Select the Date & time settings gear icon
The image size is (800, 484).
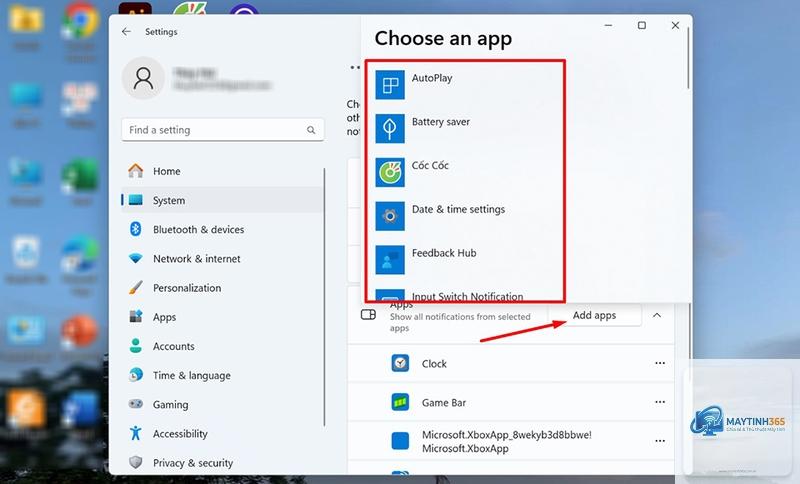pyautogui.click(x=390, y=216)
